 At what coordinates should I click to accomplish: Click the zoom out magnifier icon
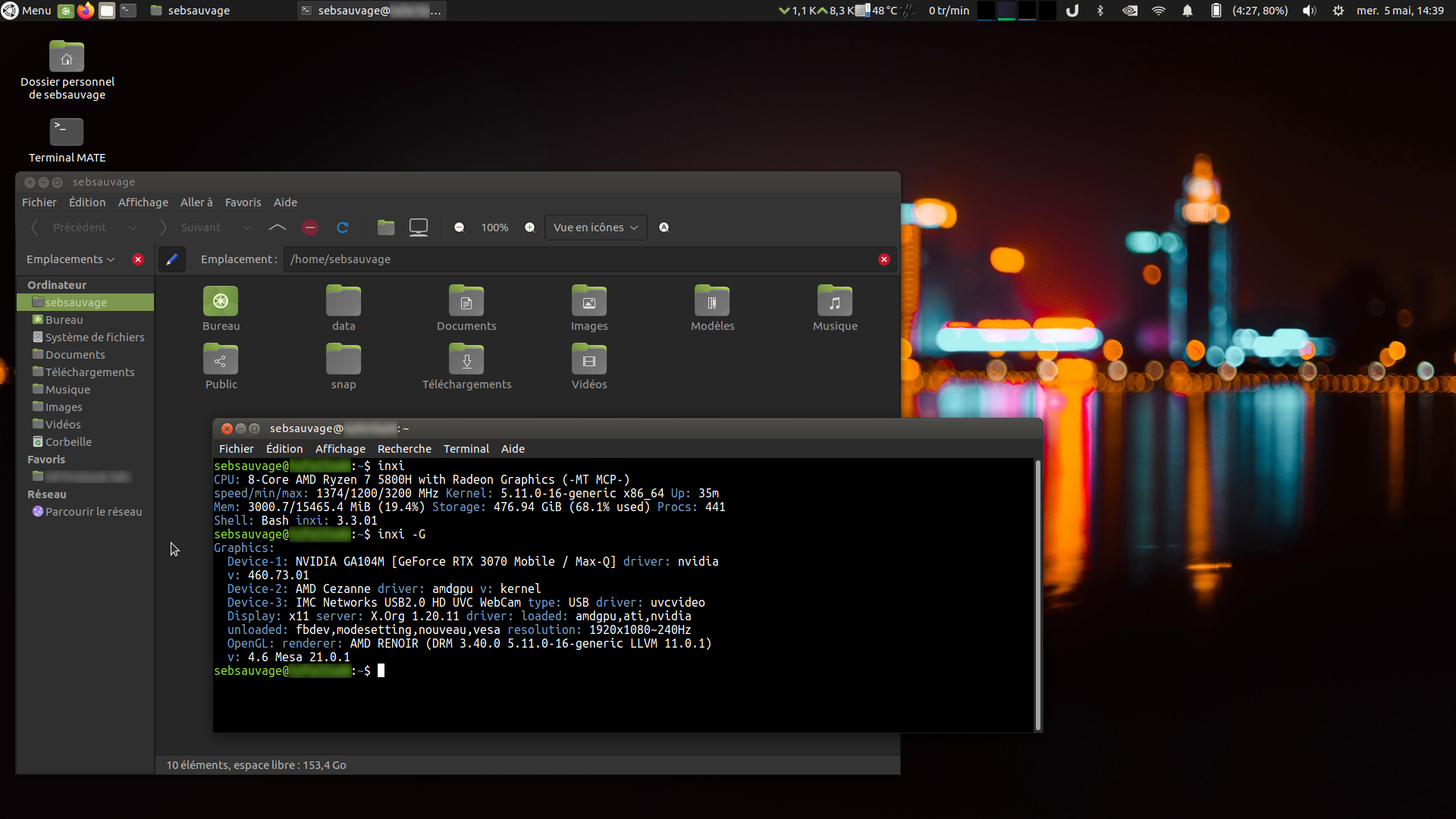click(460, 227)
